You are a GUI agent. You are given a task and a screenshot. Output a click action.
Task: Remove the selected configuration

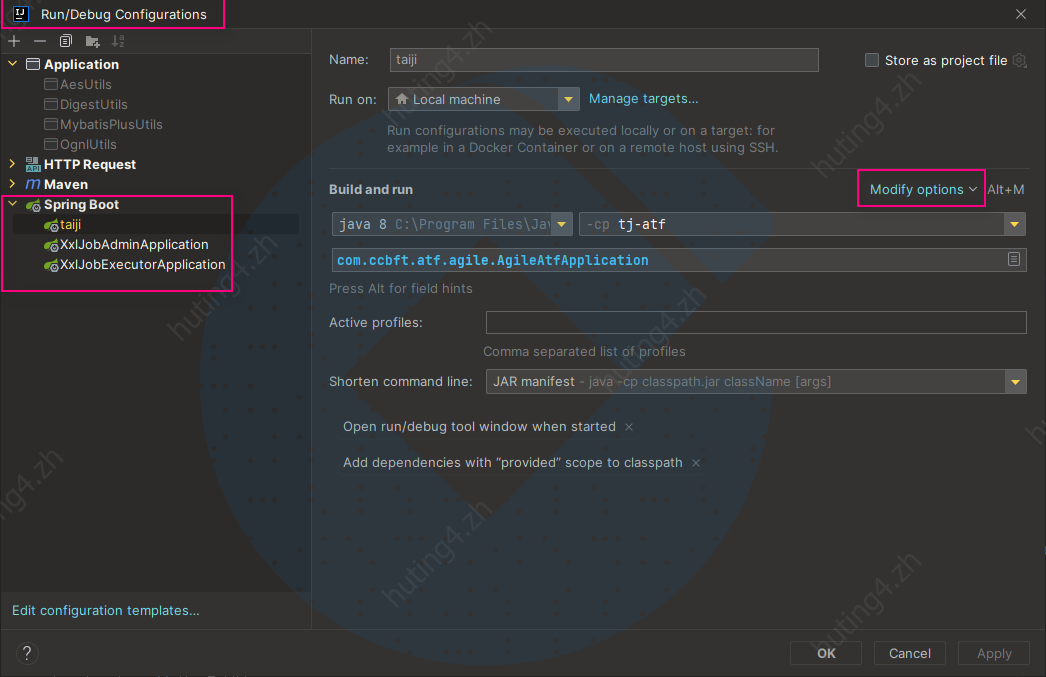point(40,41)
